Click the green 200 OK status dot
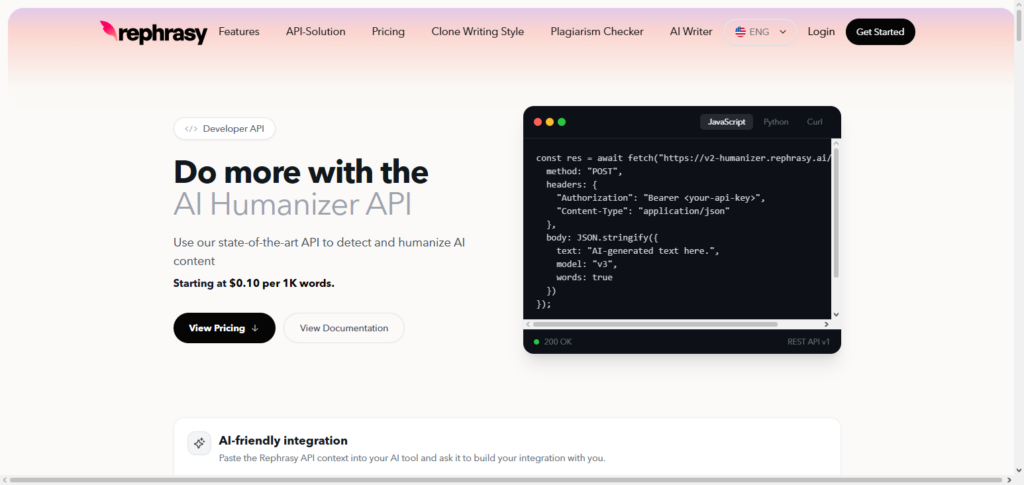 click(x=537, y=341)
